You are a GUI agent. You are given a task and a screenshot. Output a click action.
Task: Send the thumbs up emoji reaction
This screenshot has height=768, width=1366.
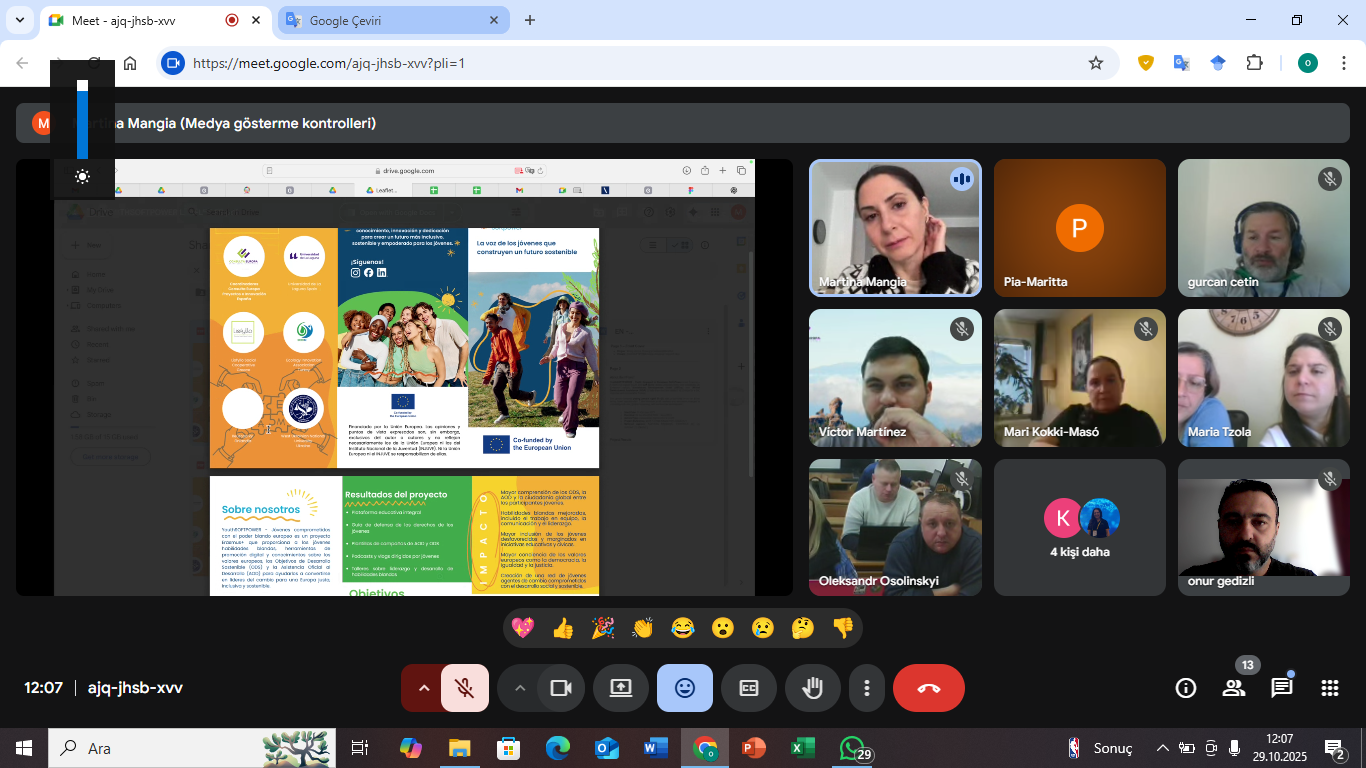[563, 628]
